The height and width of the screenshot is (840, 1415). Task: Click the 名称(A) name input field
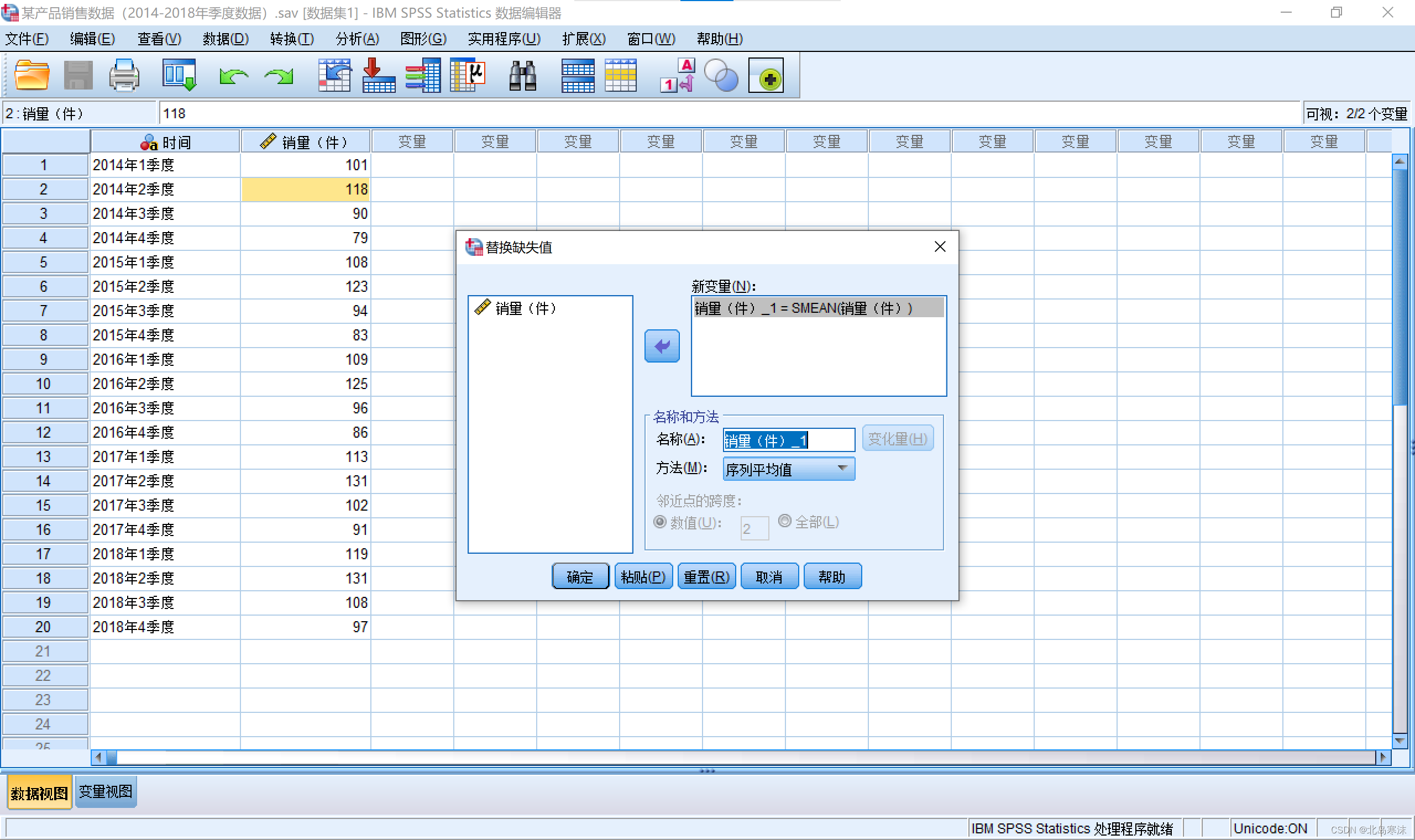pyautogui.click(x=788, y=440)
